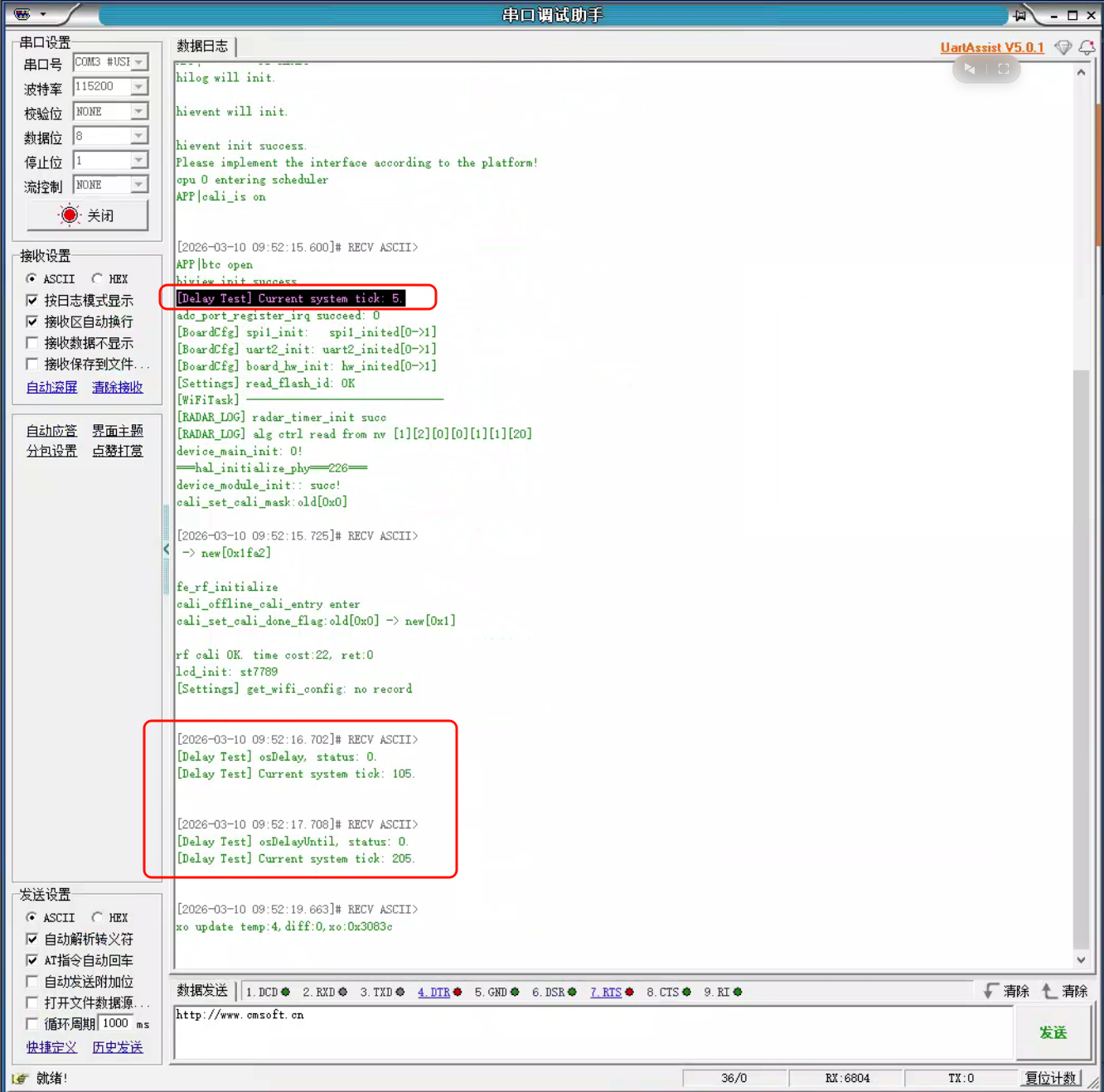Select HEX receive mode radio
This screenshot has height=1092, width=1104.
pos(97,278)
